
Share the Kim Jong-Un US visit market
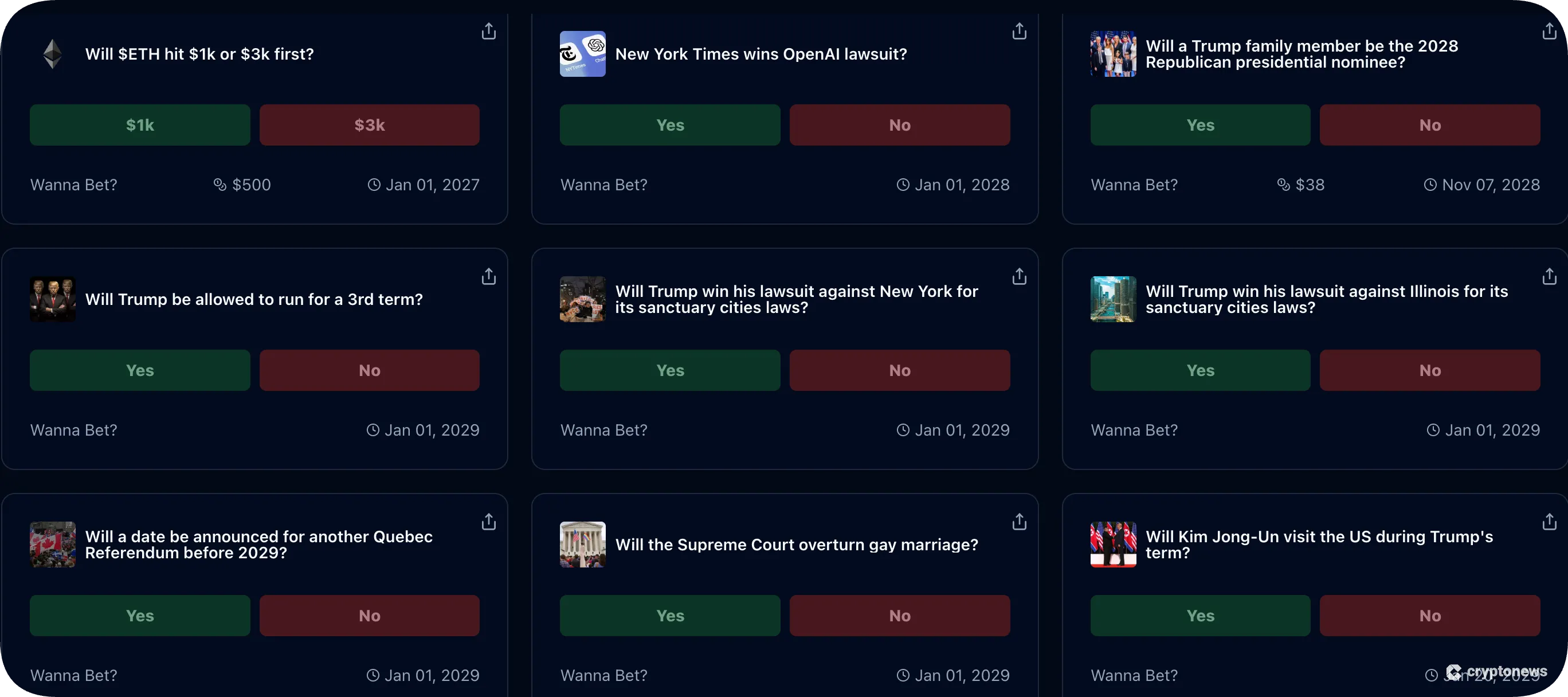pyautogui.click(x=1549, y=522)
